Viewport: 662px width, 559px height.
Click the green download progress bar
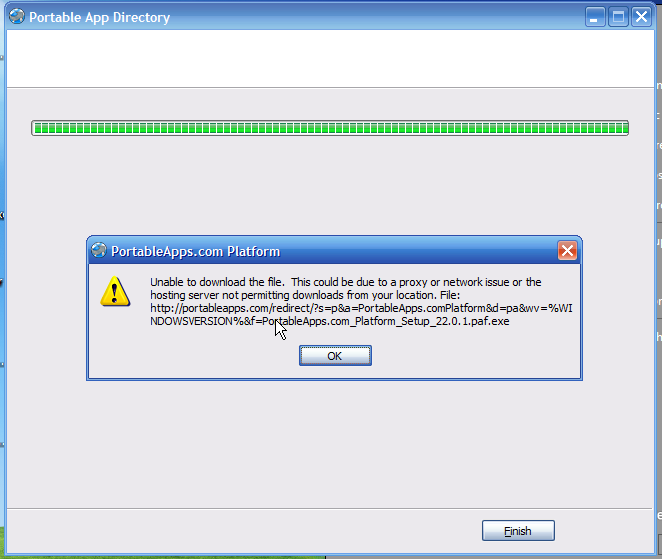330,128
